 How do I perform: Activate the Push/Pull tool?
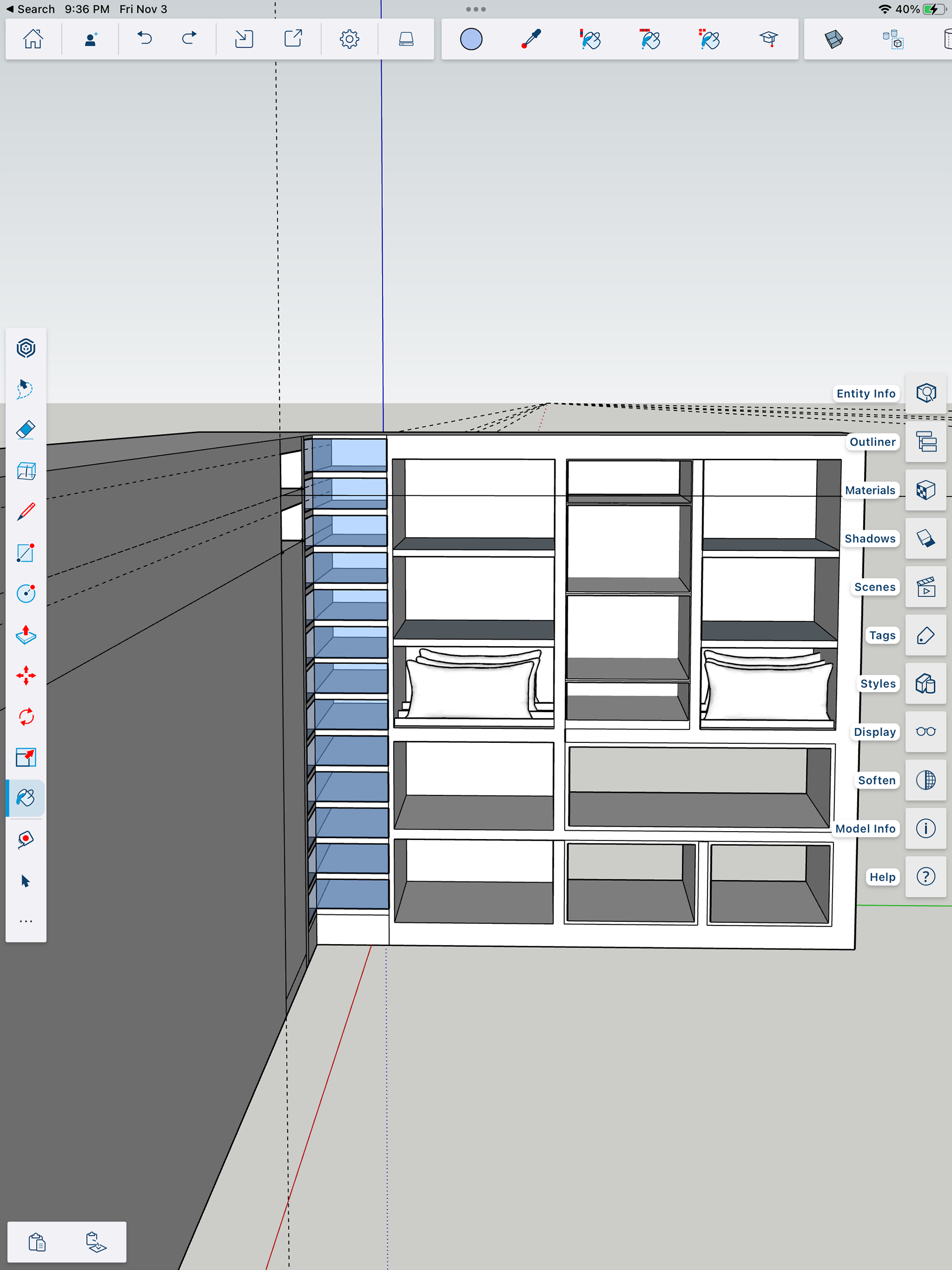[x=26, y=635]
